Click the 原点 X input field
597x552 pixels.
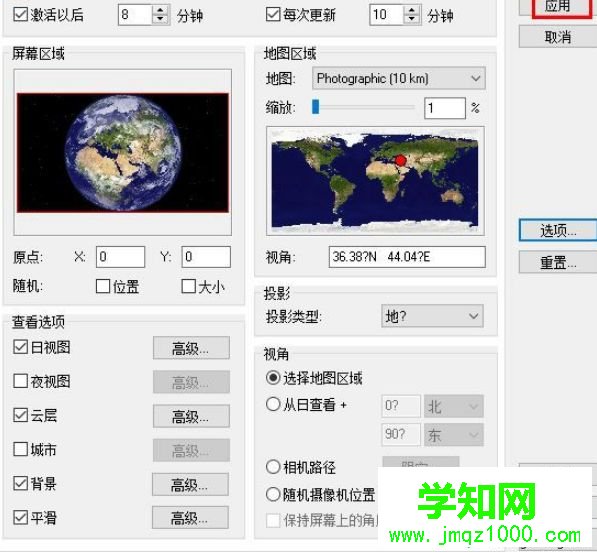[x=120, y=257]
